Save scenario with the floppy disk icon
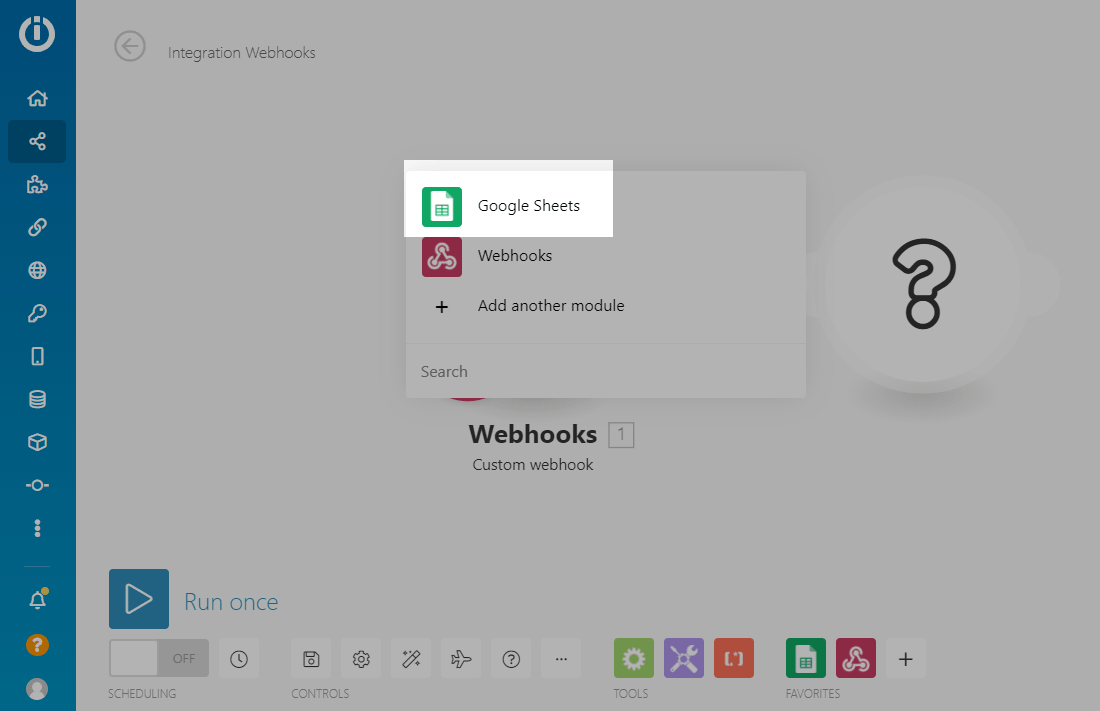The height and width of the screenshot is (711, 1100). click(x=311, y=658)
